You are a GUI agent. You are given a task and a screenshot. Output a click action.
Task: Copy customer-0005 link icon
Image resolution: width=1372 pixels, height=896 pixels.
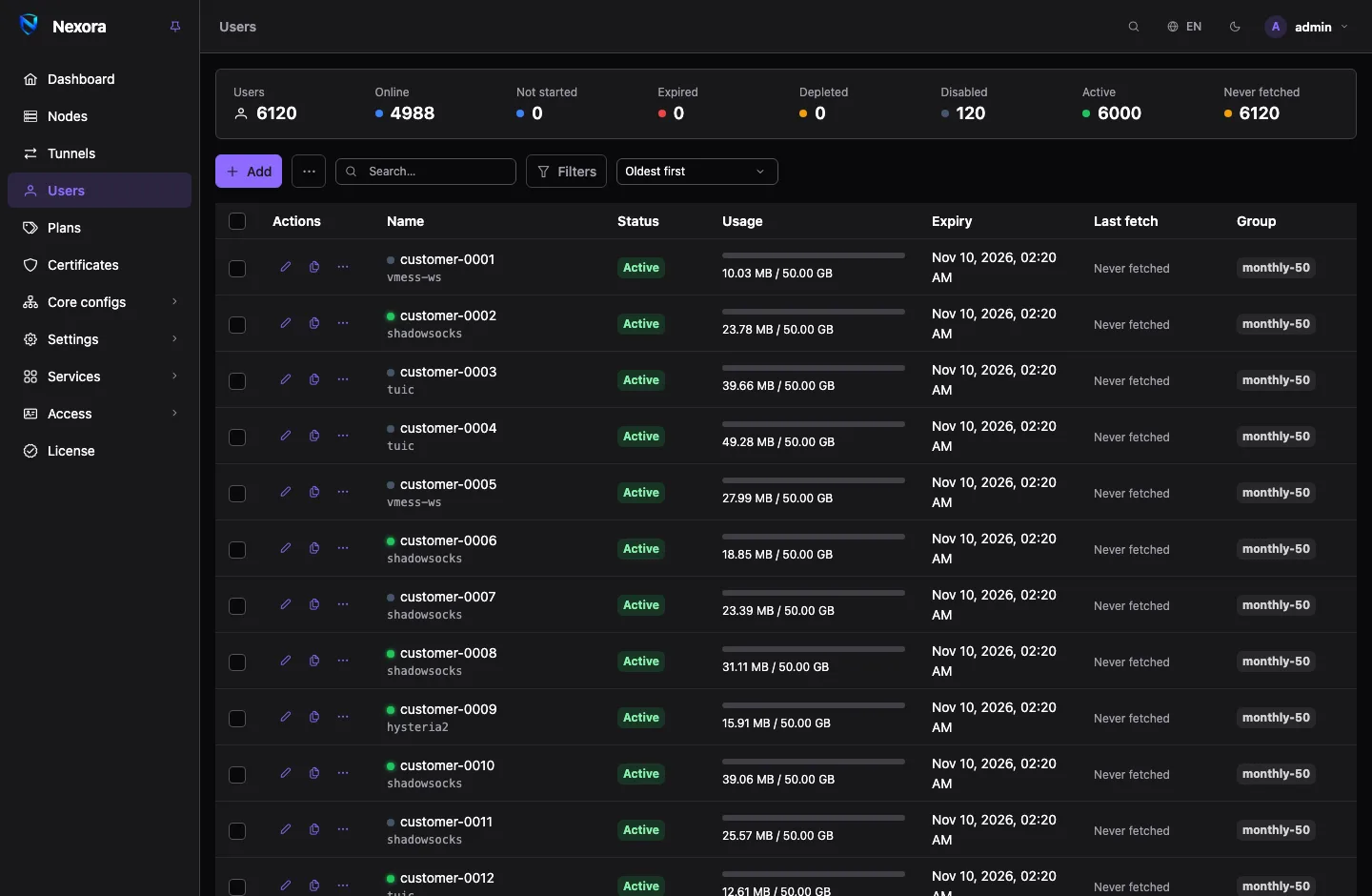click(x=314, y=492)
